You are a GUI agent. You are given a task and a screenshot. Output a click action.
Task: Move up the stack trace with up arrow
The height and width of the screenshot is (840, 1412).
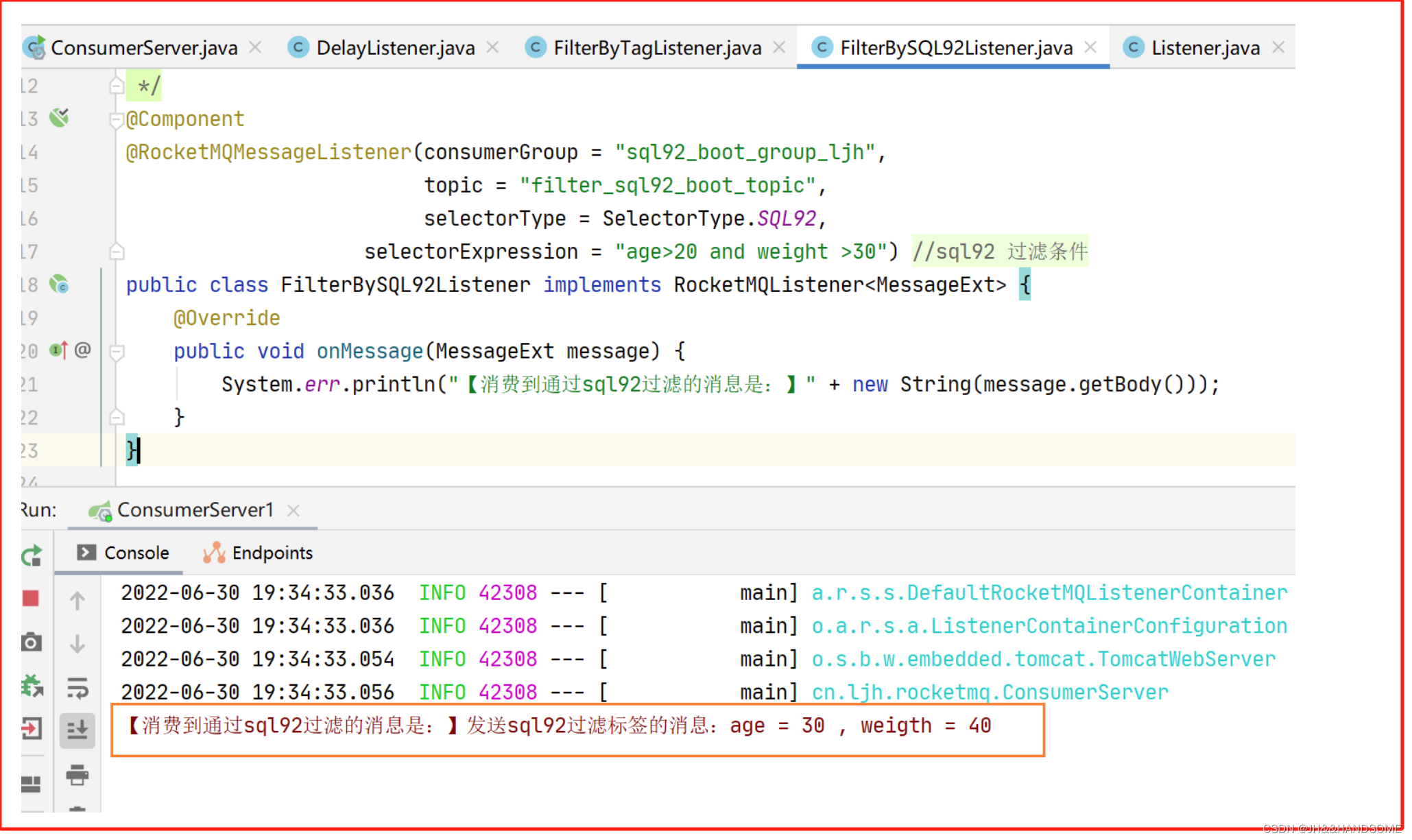pos(77,601)
